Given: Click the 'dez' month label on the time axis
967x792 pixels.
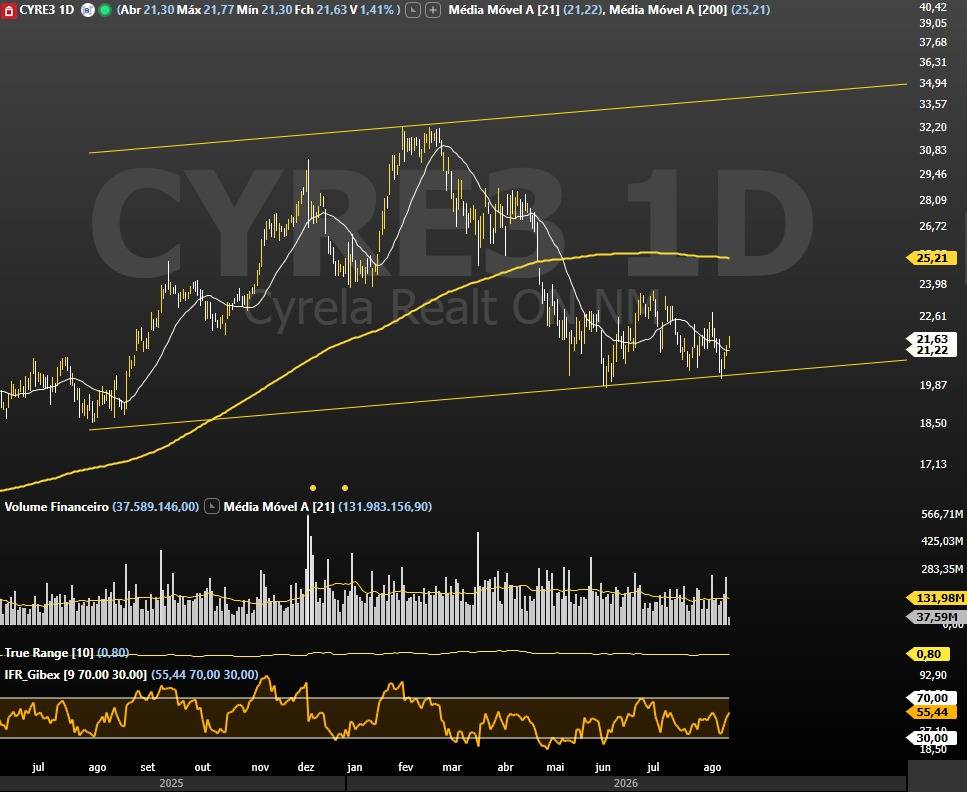Looking at the screenshot, I should (306, 767).
